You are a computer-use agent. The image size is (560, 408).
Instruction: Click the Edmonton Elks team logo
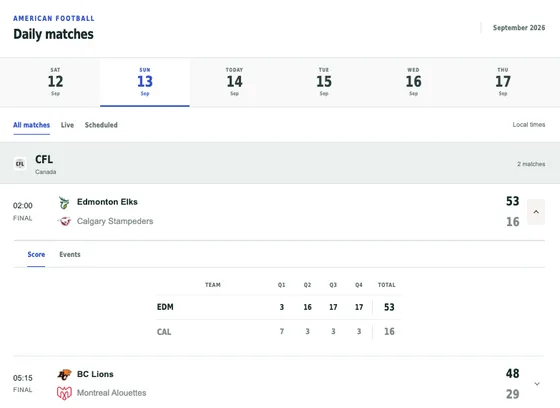[64, 203]
